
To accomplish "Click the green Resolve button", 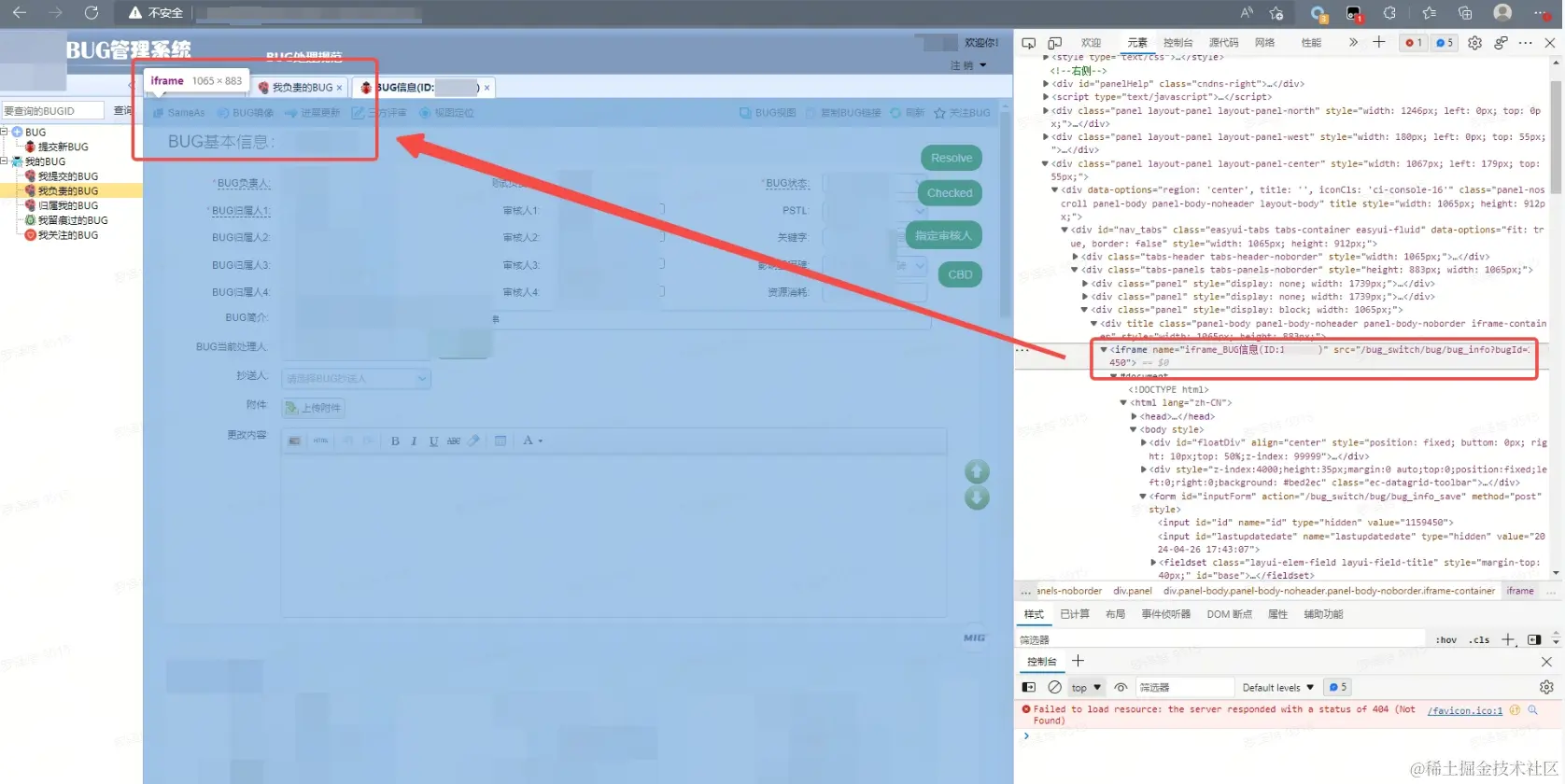I will click(952, 158).
